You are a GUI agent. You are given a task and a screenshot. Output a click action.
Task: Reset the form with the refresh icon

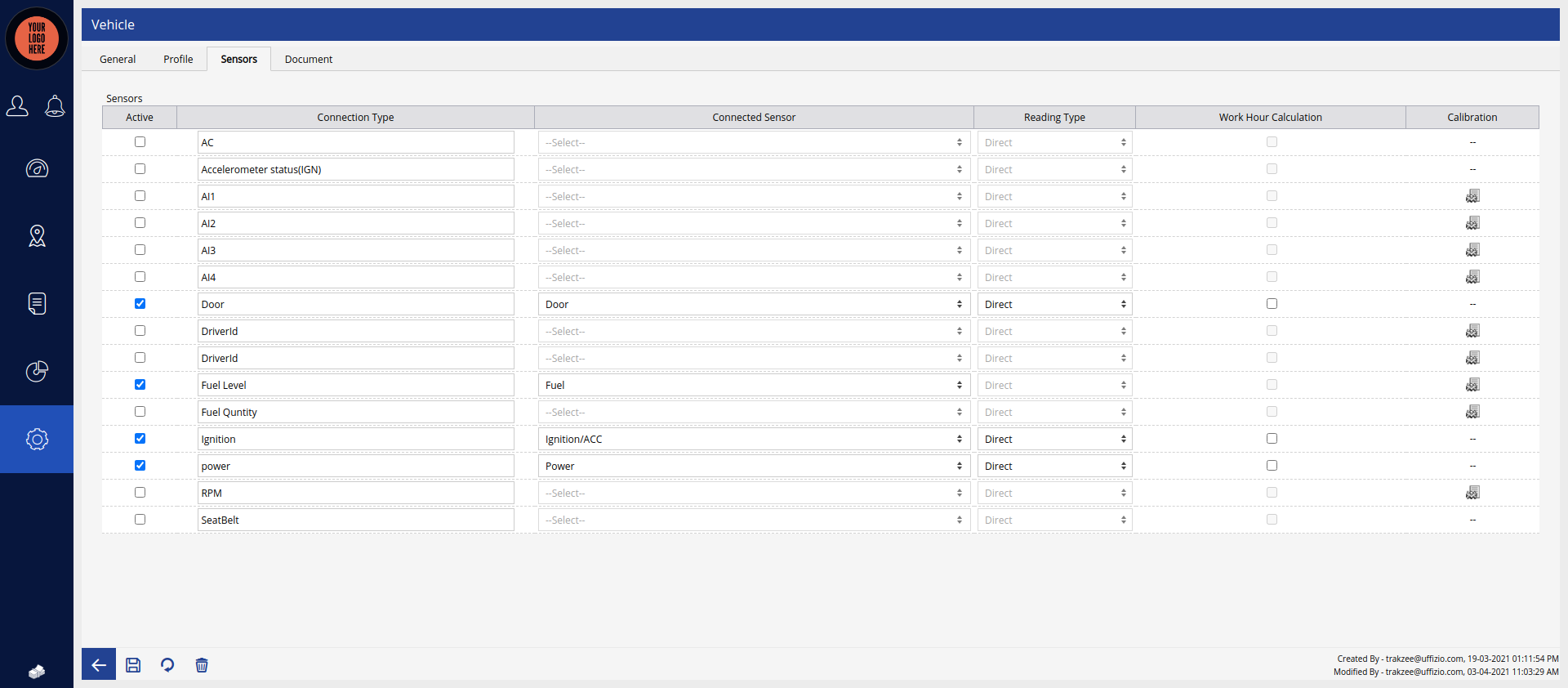click(167, 665)
